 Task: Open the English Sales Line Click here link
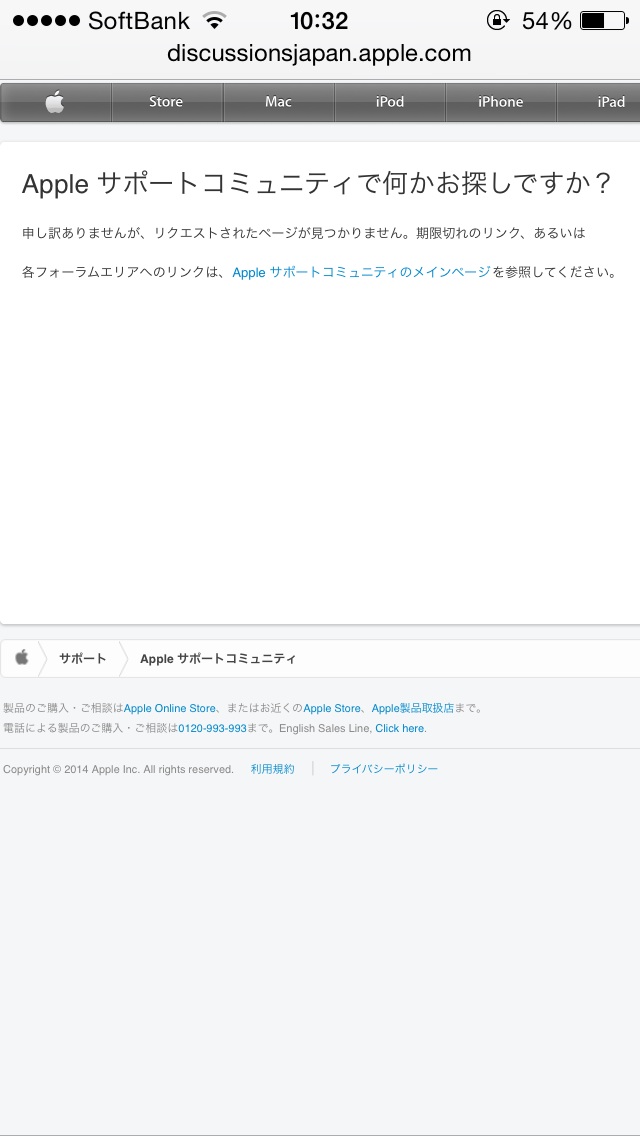pyautogui.click(x=400, y=728)
